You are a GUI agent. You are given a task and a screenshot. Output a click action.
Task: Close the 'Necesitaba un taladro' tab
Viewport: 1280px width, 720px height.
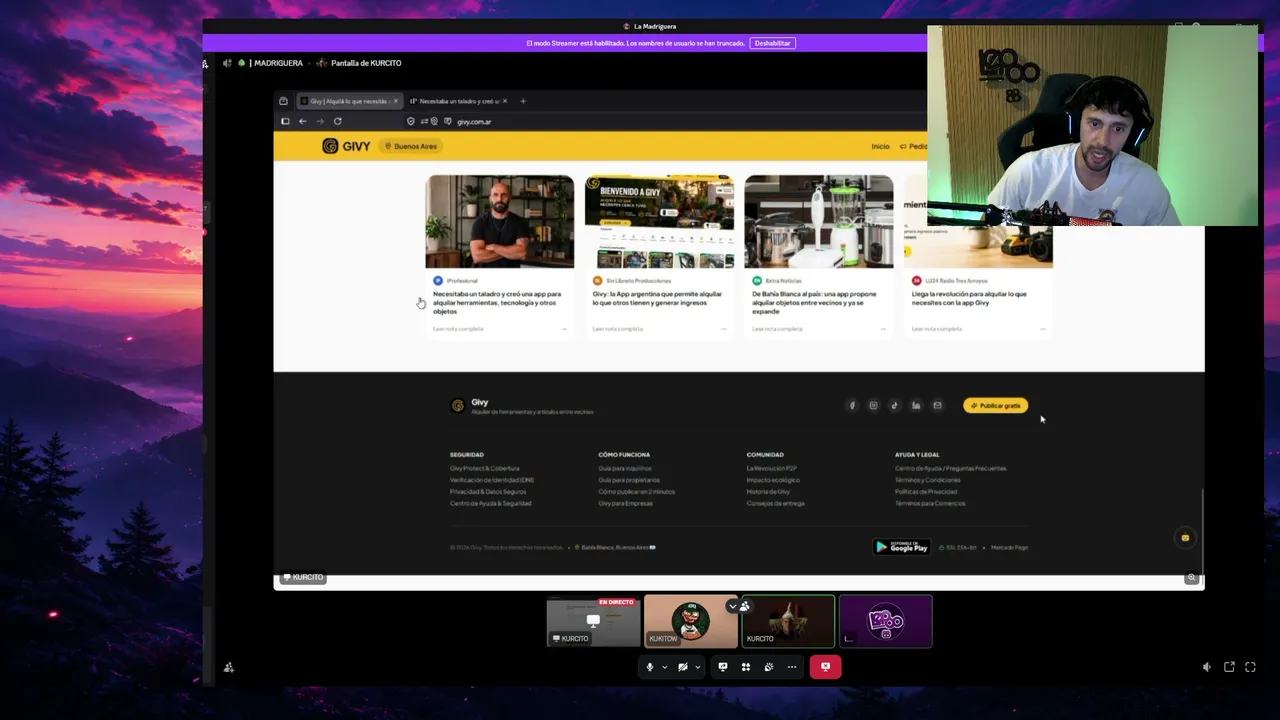click(505, 101)
